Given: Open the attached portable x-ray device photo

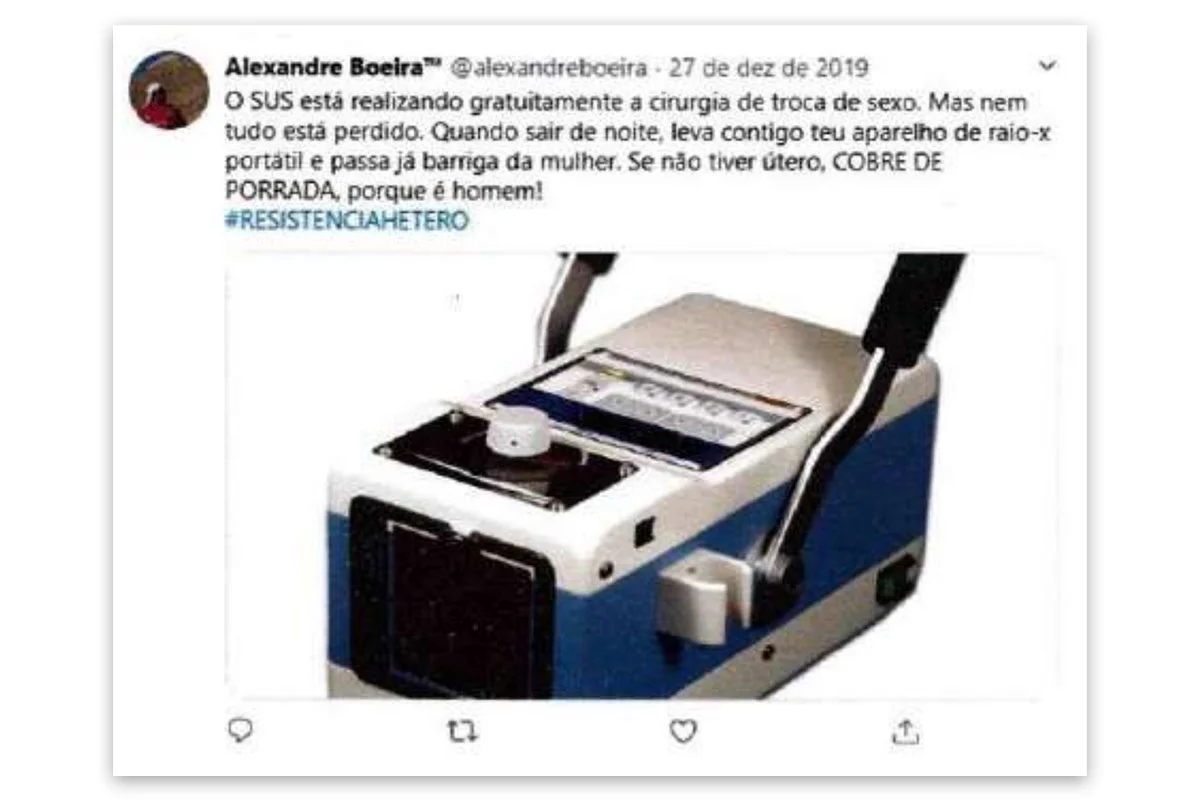Looking at the screenshot, I should pos(640,475).
